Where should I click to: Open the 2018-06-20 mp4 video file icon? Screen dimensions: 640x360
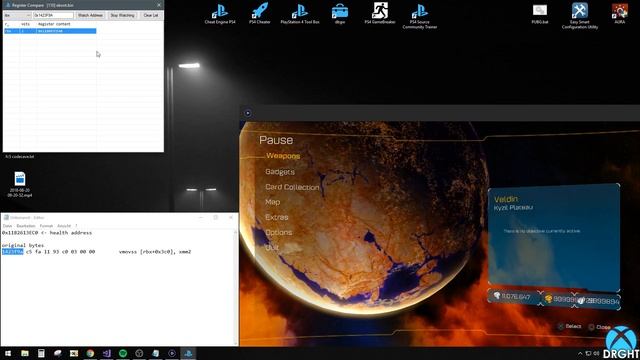point(20,184)
